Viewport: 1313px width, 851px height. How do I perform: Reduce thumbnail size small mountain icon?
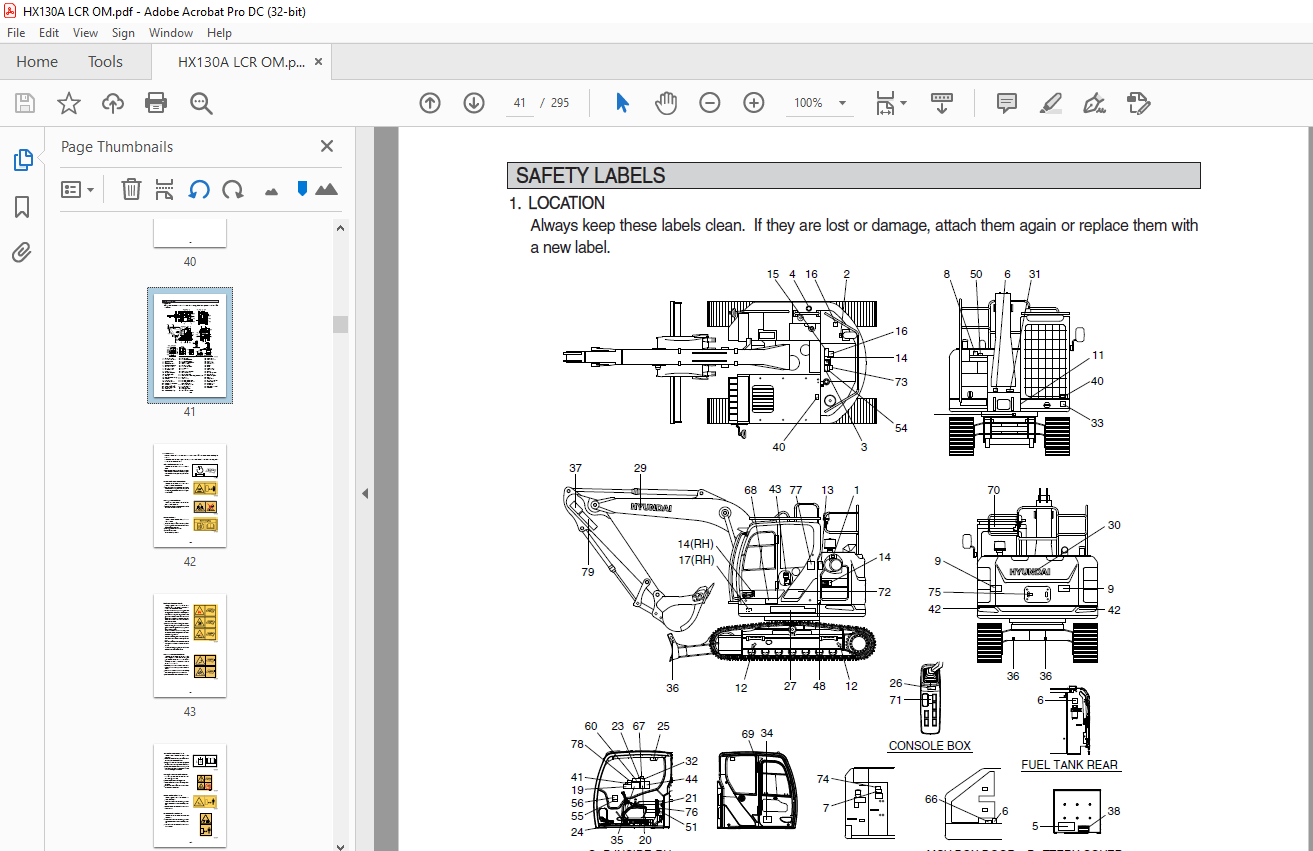(x=270, y=190)
